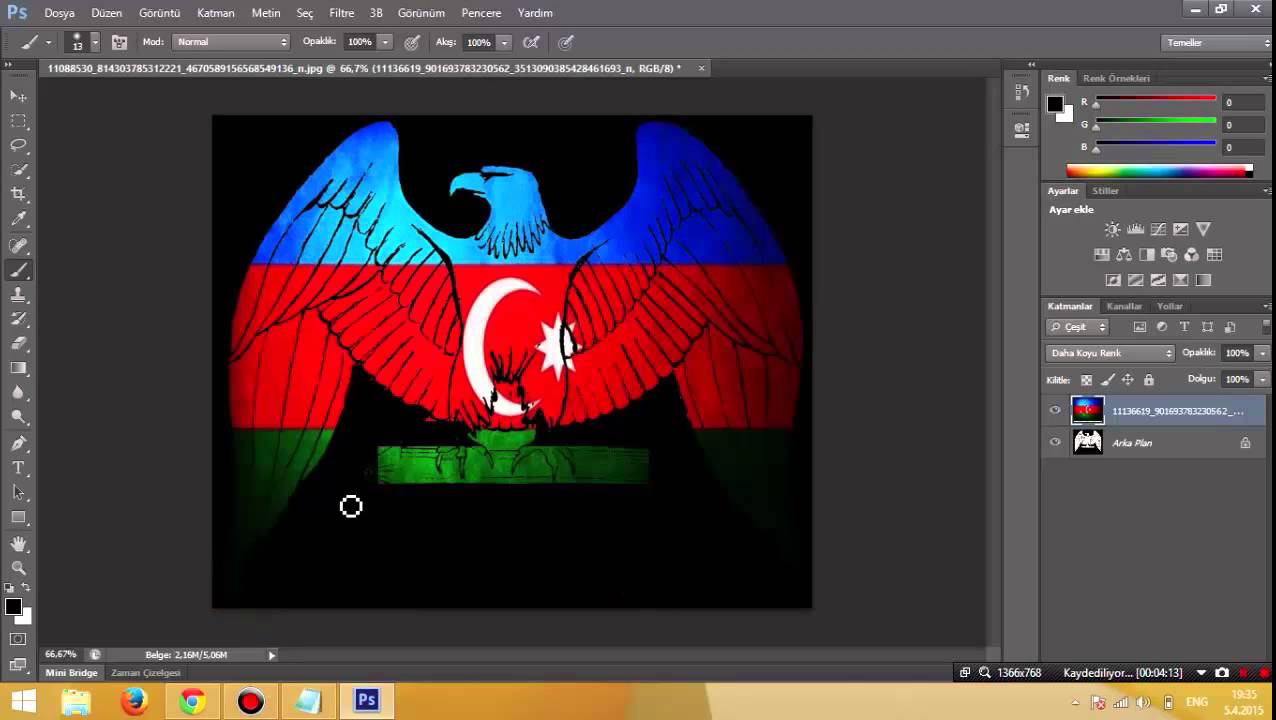Viewport: 1276px width, 720px height.
Task: Open the Akış flow slider dropdown
Action: pos(504,42)
